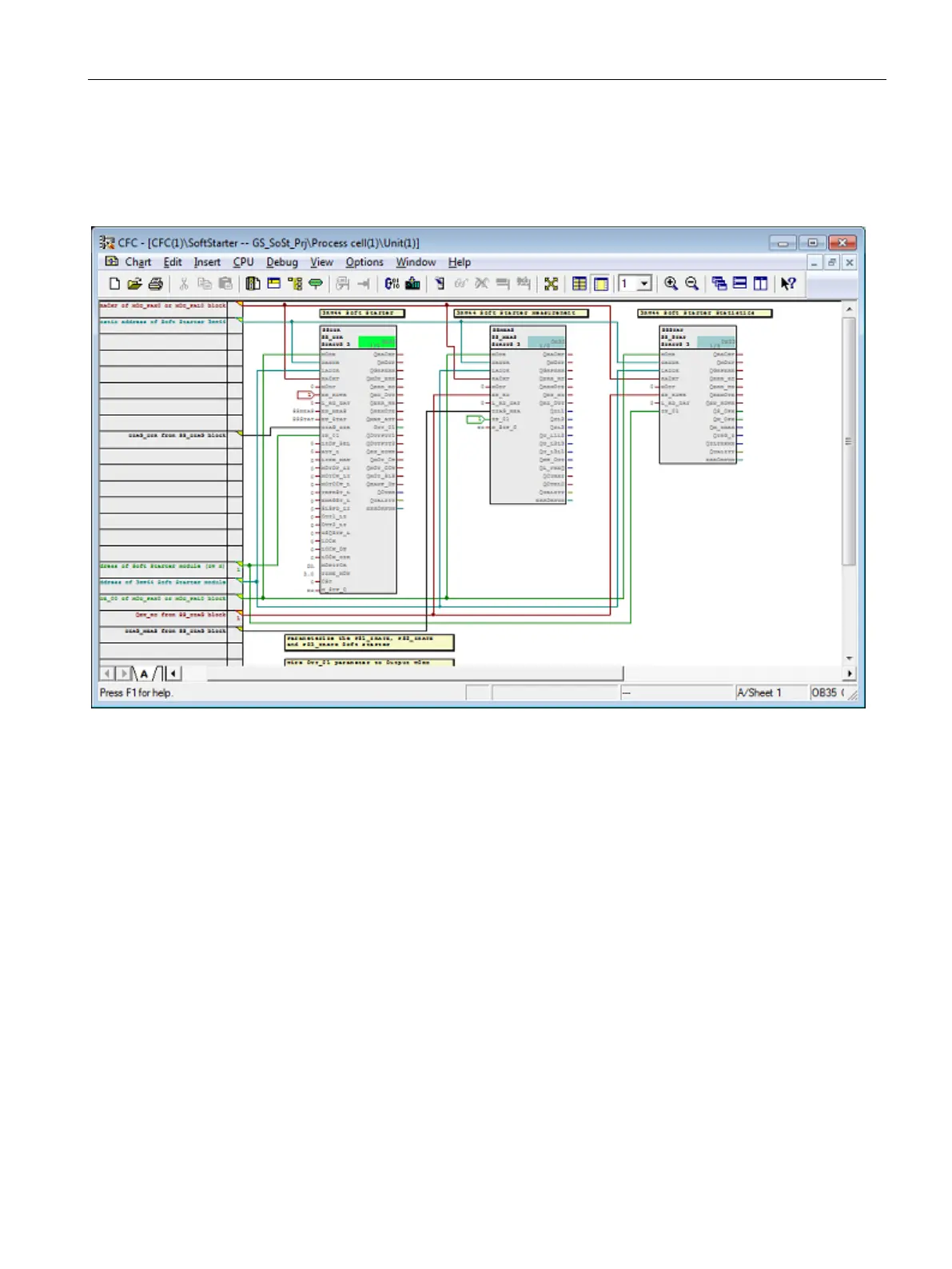The height and width of the screenshot is (1269, 952).
Task: Click the Open folder toolbar icon
Action: click(x=134, y=284)
